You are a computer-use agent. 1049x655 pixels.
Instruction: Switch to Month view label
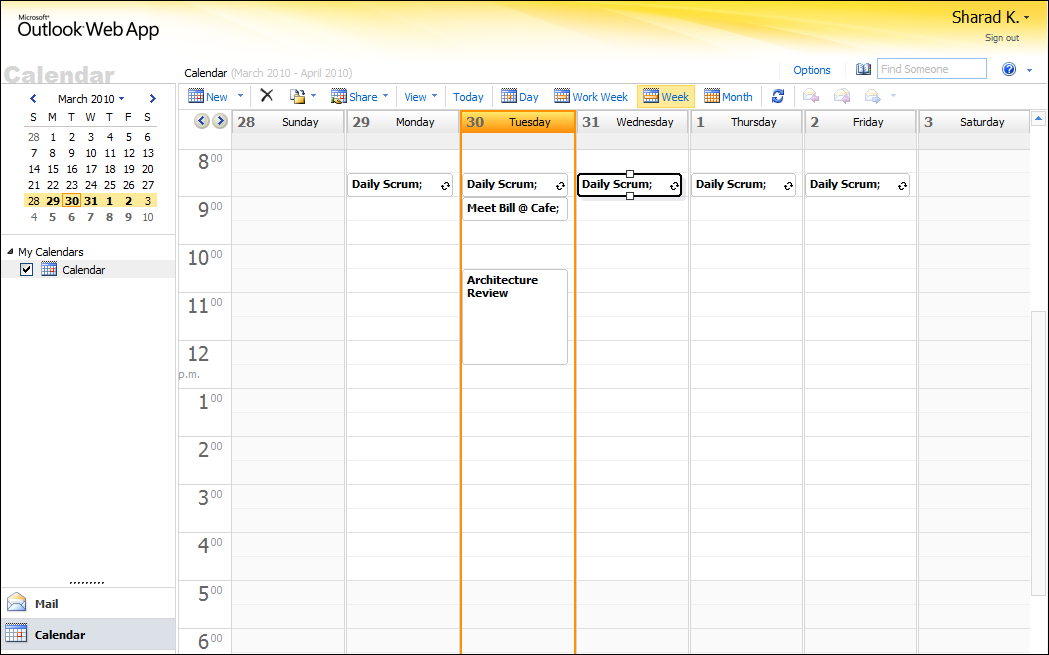737,97
